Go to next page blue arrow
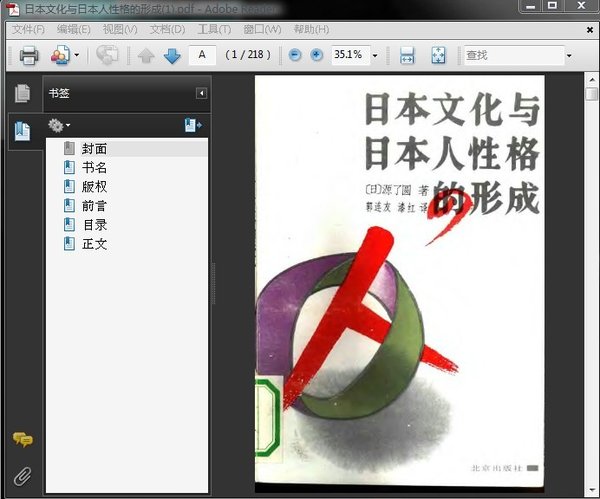Screen dimensions: 600x499 point(172,56)
